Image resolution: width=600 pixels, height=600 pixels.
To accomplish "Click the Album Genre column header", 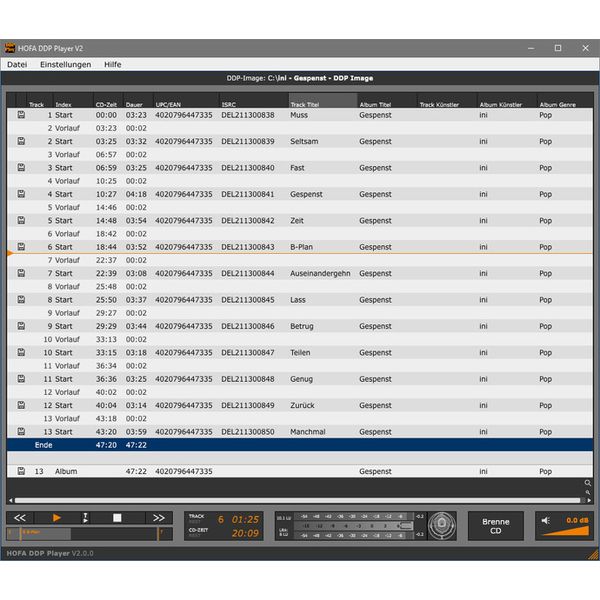I will pos(565,101).
